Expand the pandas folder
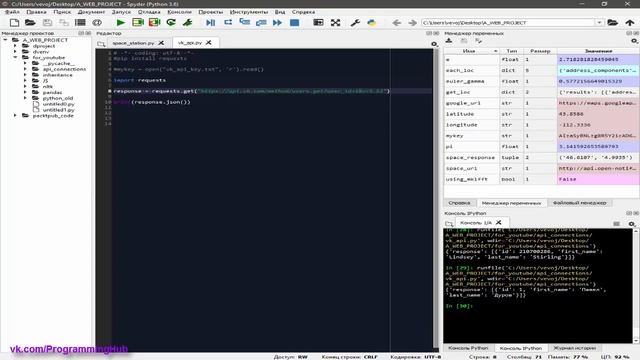The height and width of the screenshot is (360, 640). pyautogui.click(x=25, y=92)
